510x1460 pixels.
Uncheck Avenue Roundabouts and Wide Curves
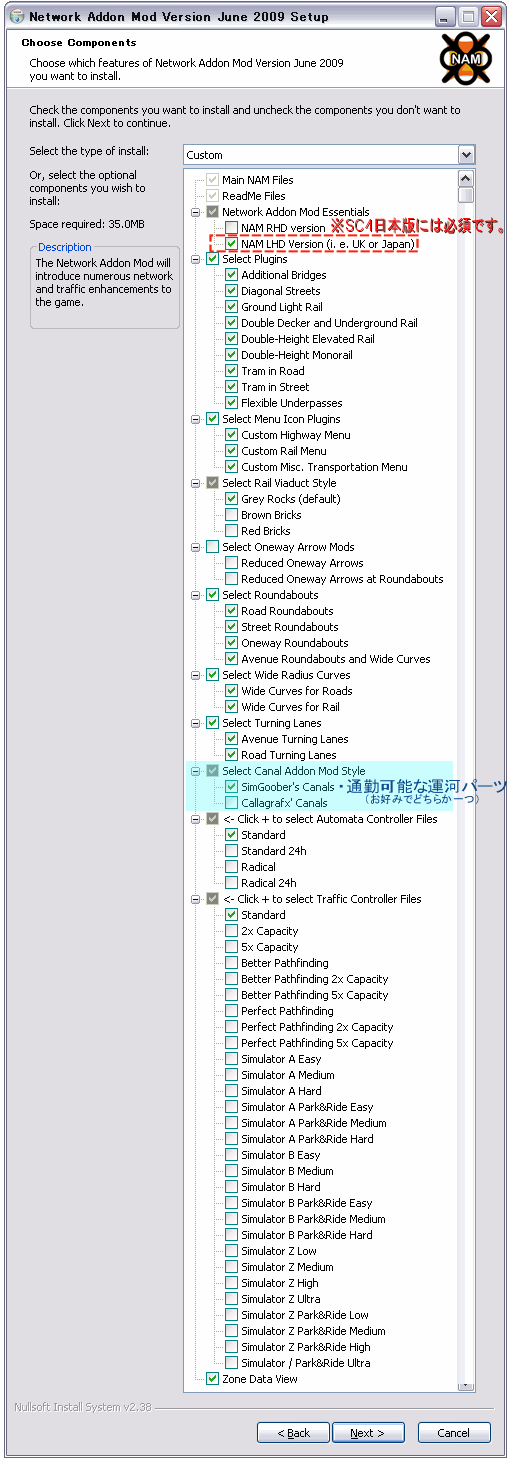tap(232, 659)
